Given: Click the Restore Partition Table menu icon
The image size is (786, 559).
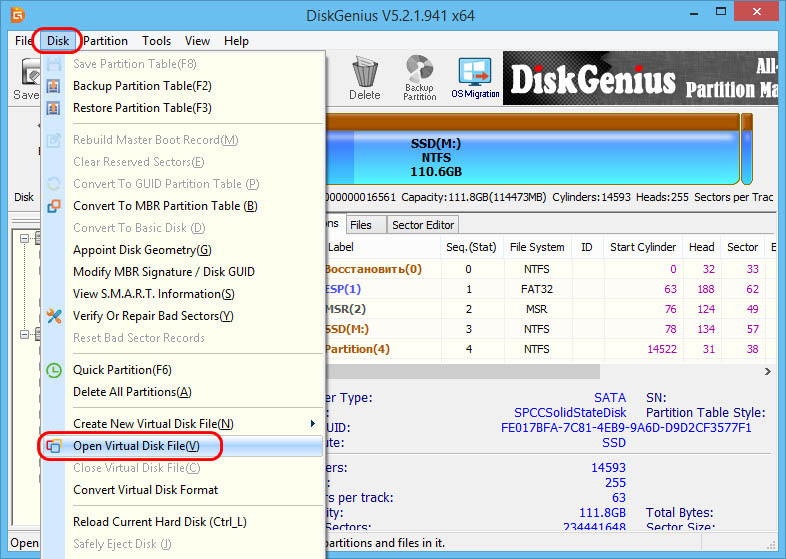Looking at the screenshot, I should [54, 108].
